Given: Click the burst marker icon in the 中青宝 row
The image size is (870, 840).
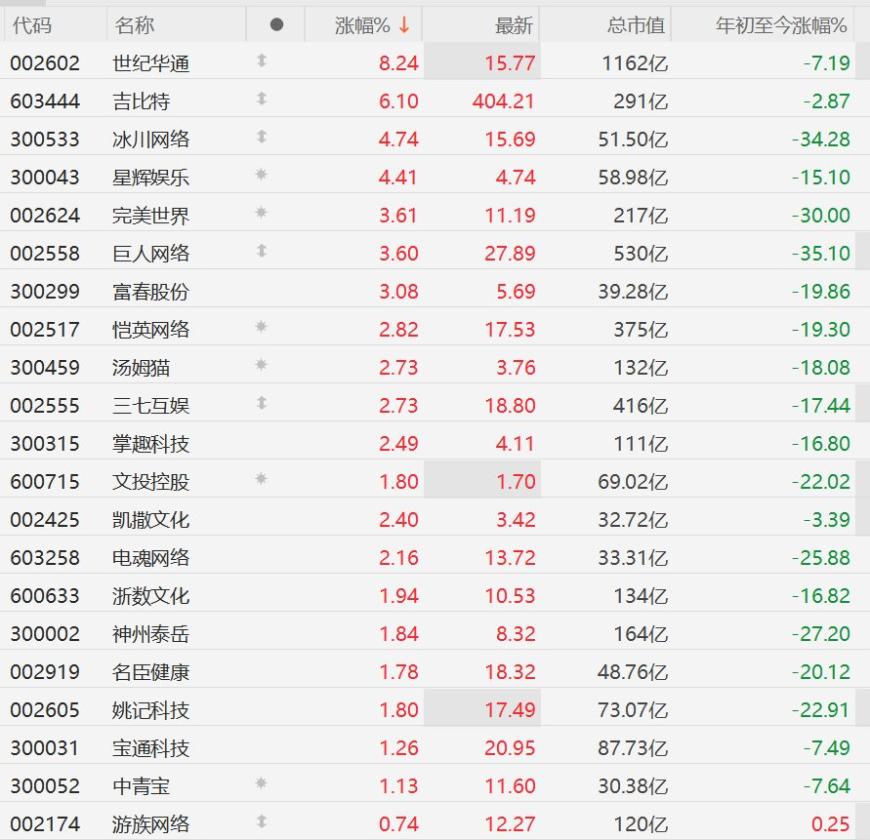Looking at the screenshot, I should click(x=261, y=783).
